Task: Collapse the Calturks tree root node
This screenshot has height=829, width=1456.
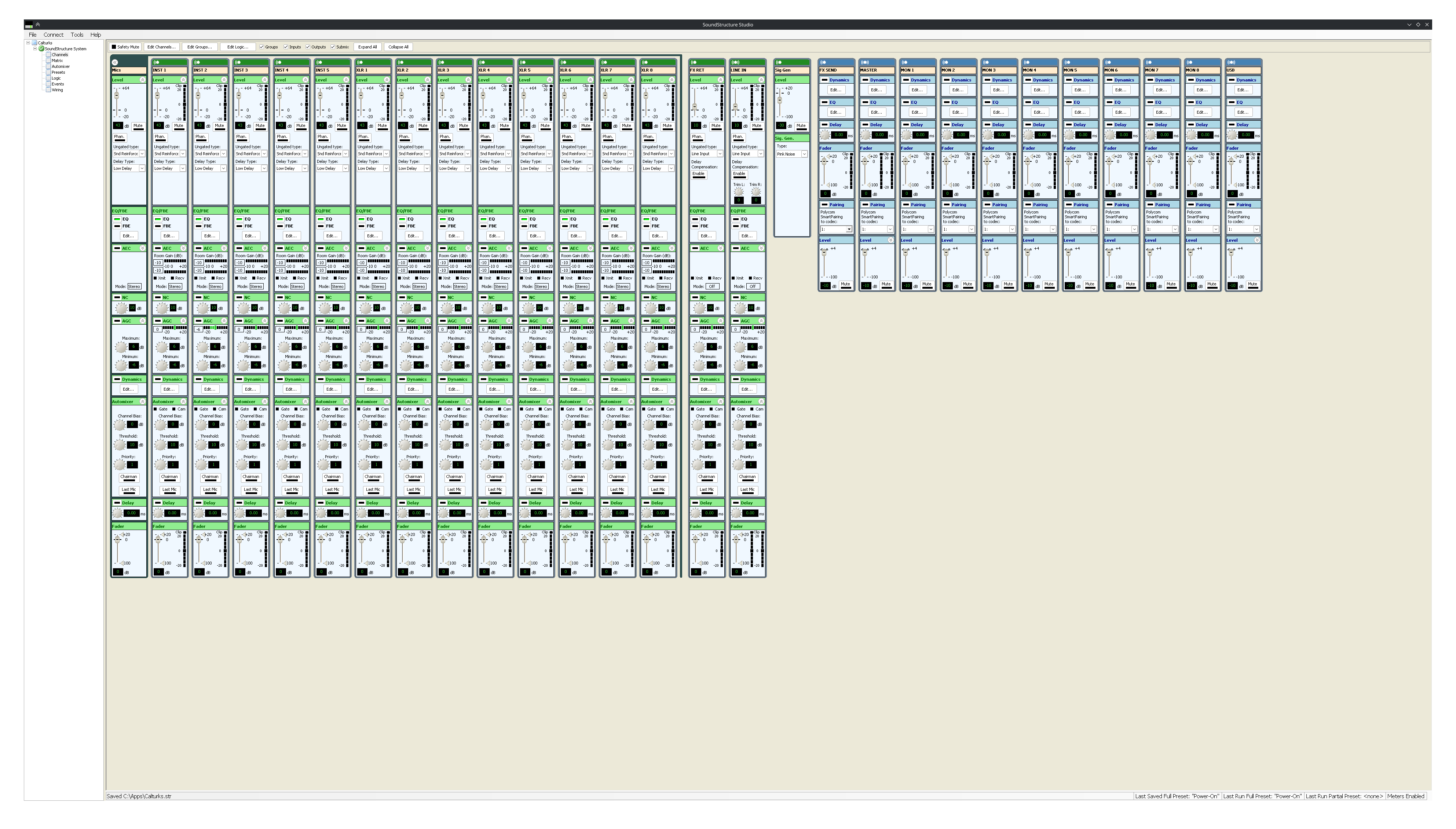Action: tap(28, 43)
